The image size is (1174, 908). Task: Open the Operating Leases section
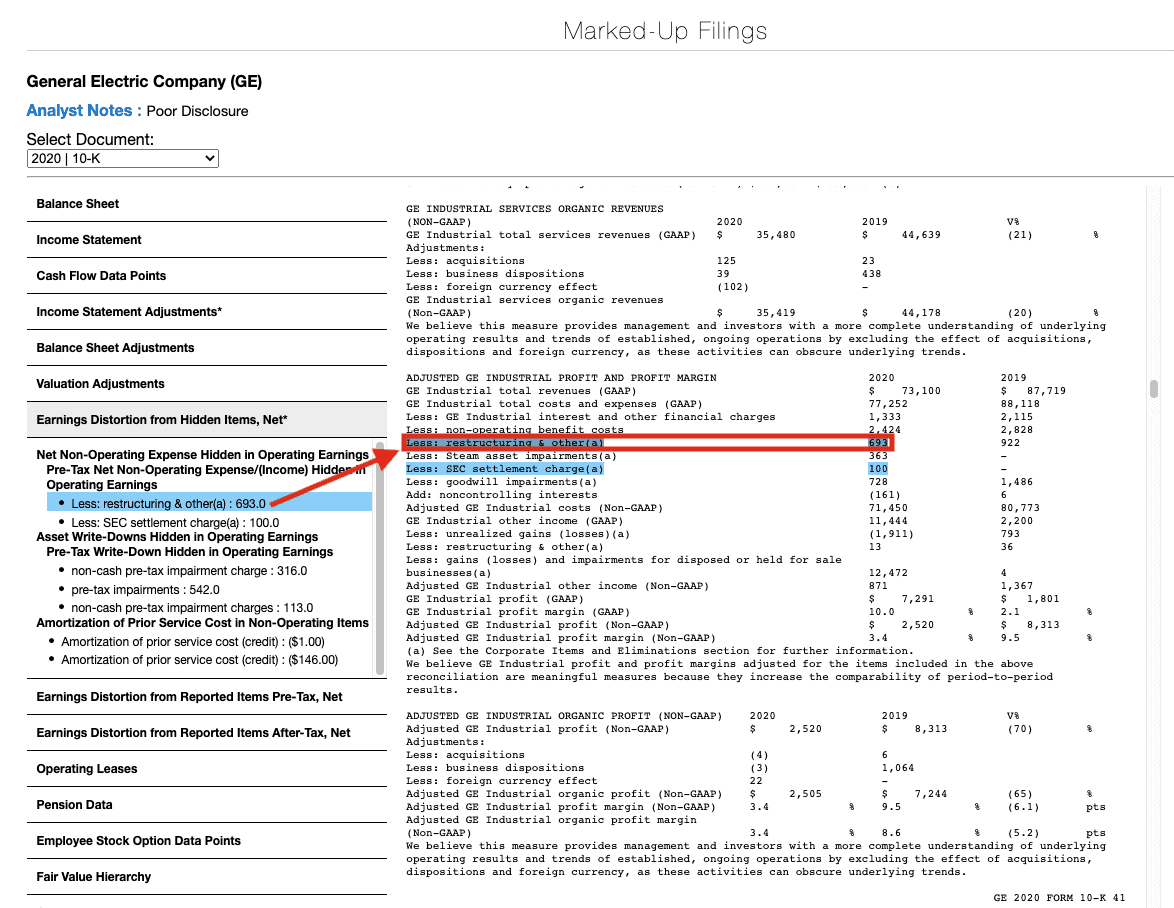(207, 769)
